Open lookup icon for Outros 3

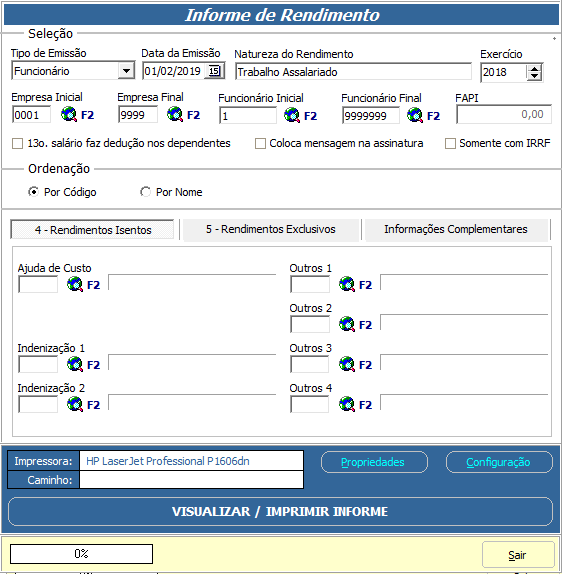pyautogui.click(x=347, y=364)
